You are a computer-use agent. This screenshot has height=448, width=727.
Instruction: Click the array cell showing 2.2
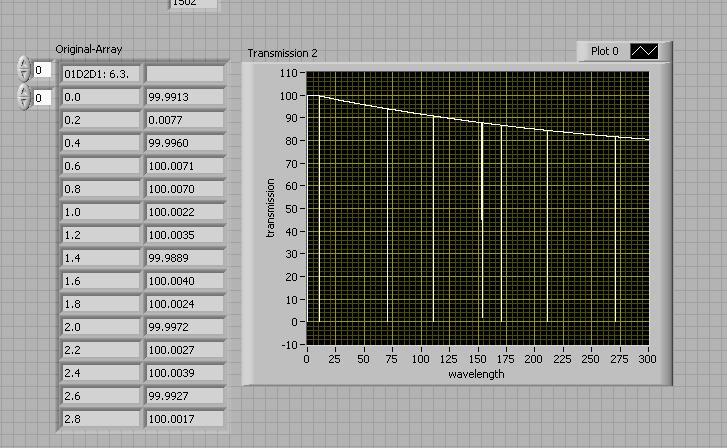pyautogui.click(x=101, y=350)
